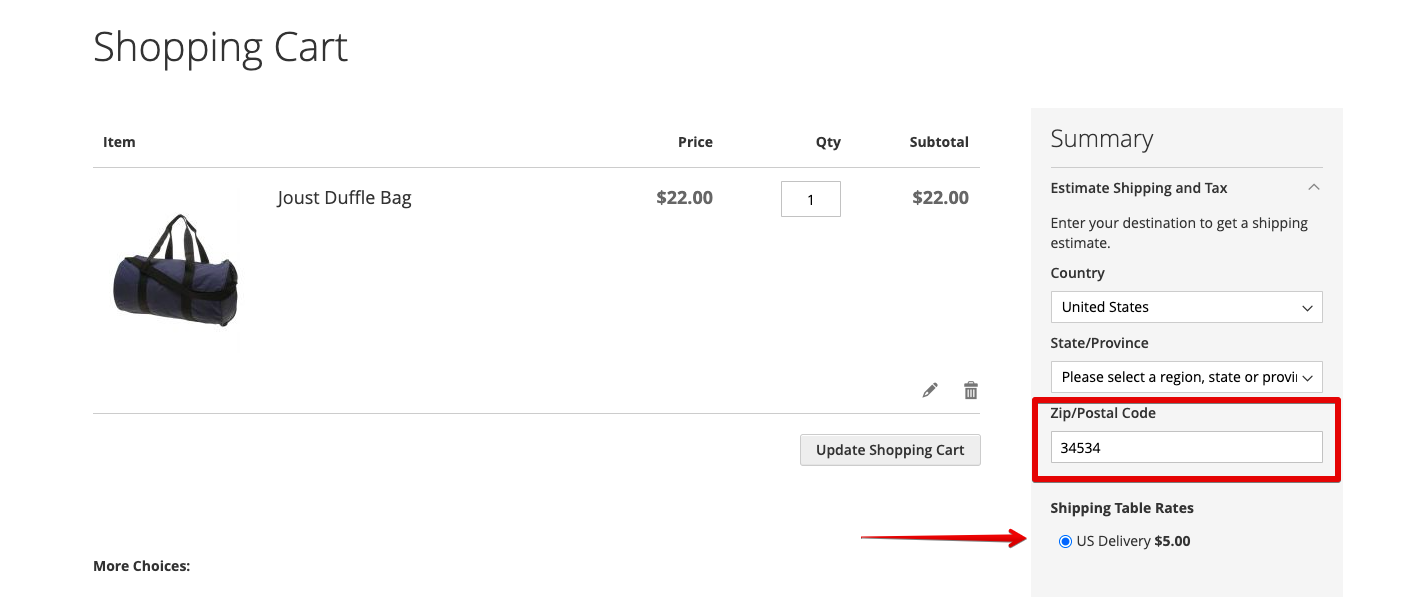Open the Country dropdown showing United States
Screen dimensions: 1404x597
[x=1186, y=307]
